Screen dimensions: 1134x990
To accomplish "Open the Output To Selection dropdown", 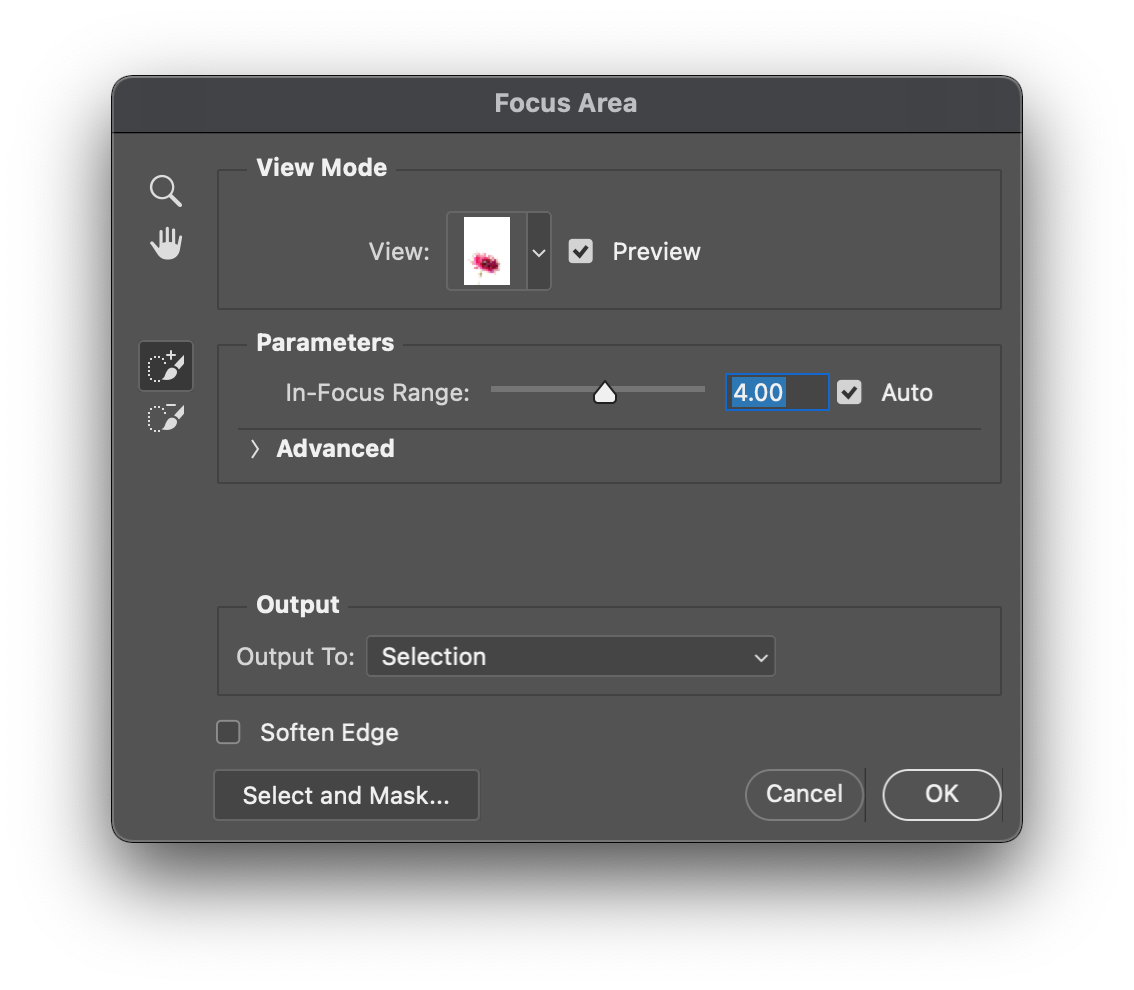I will pyautogui.click(x=571, y=656).
